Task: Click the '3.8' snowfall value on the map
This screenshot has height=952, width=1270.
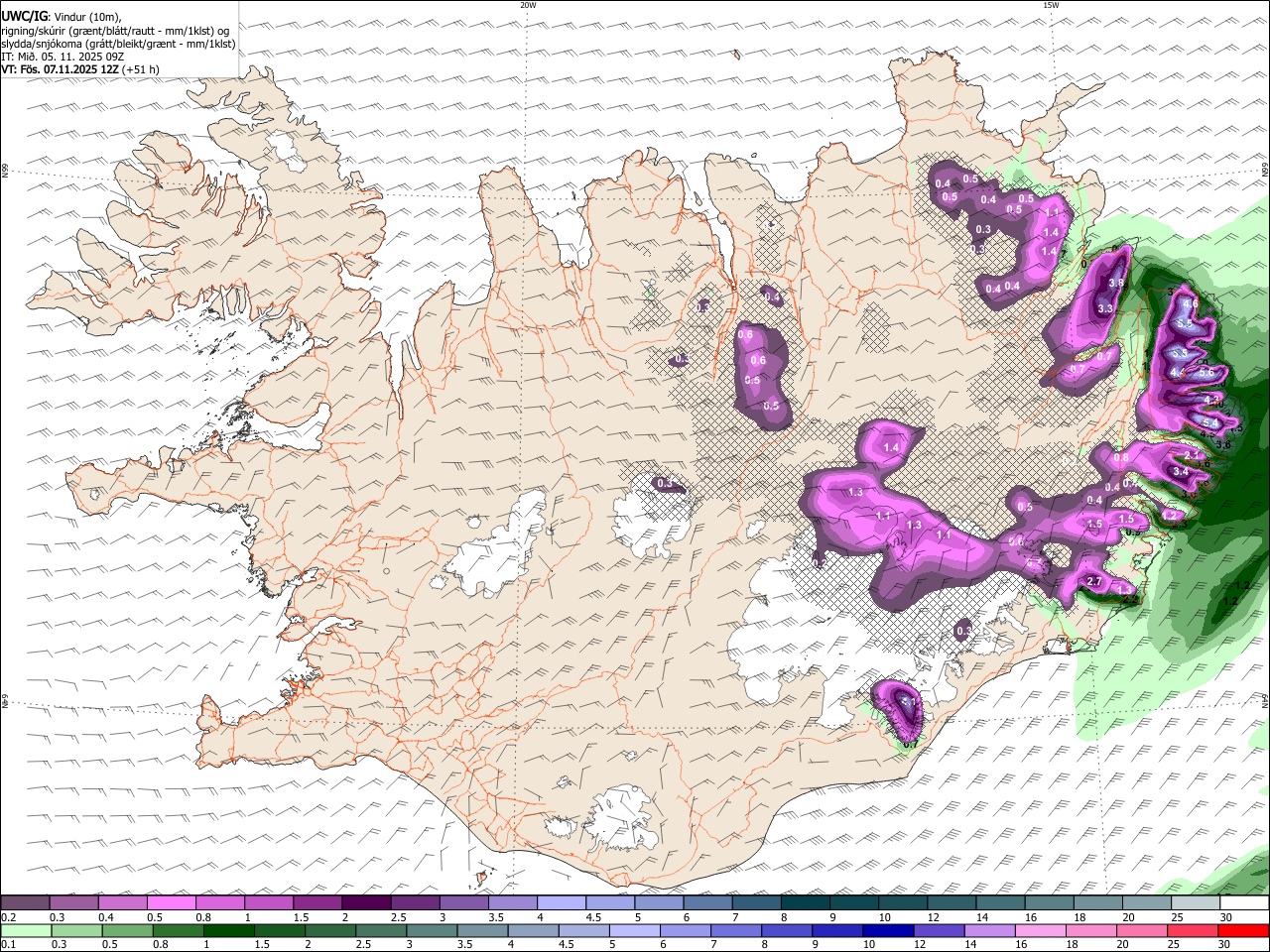Action: coord(1116,283)
